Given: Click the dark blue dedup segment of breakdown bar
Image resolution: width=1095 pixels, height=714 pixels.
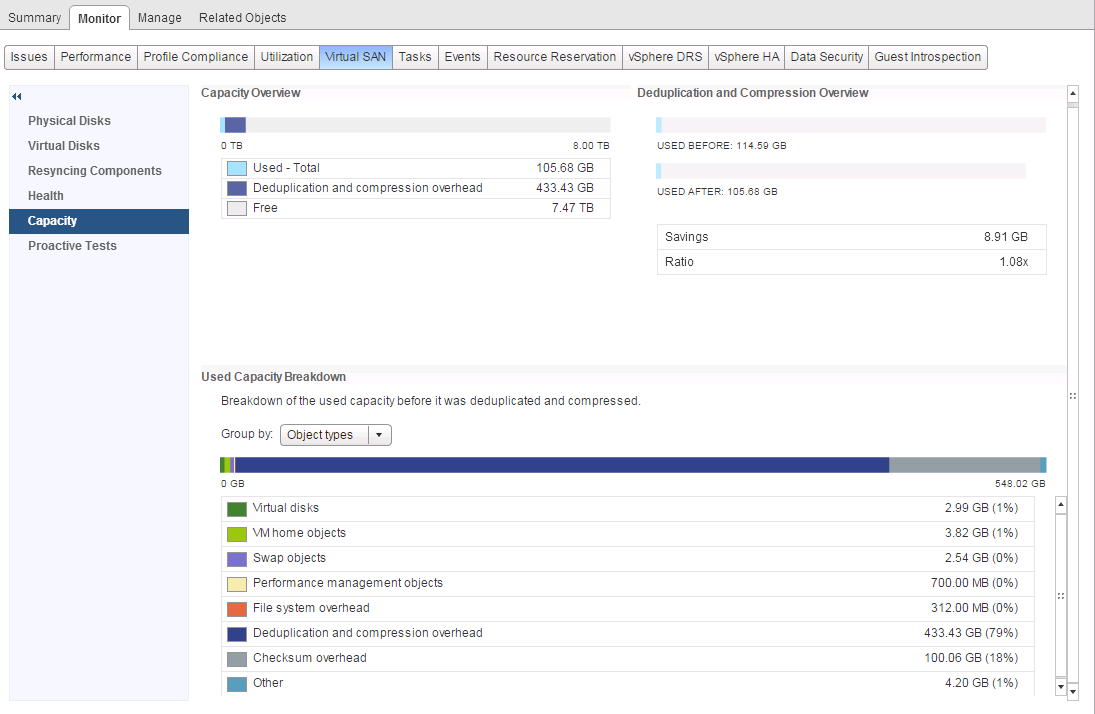Looking at the screenshot, I should (562, 465).
